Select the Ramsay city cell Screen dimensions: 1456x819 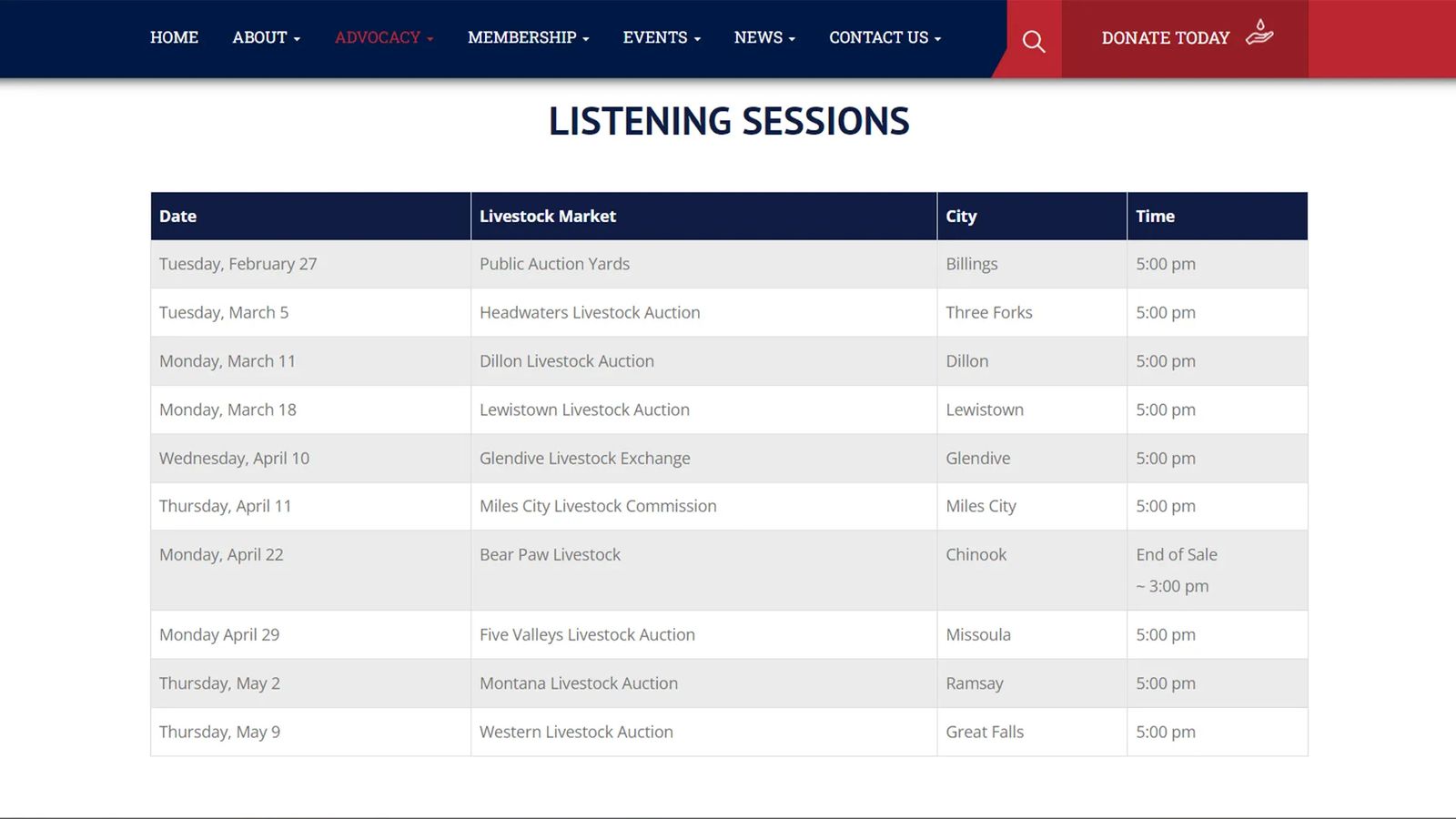(1032, 683)
